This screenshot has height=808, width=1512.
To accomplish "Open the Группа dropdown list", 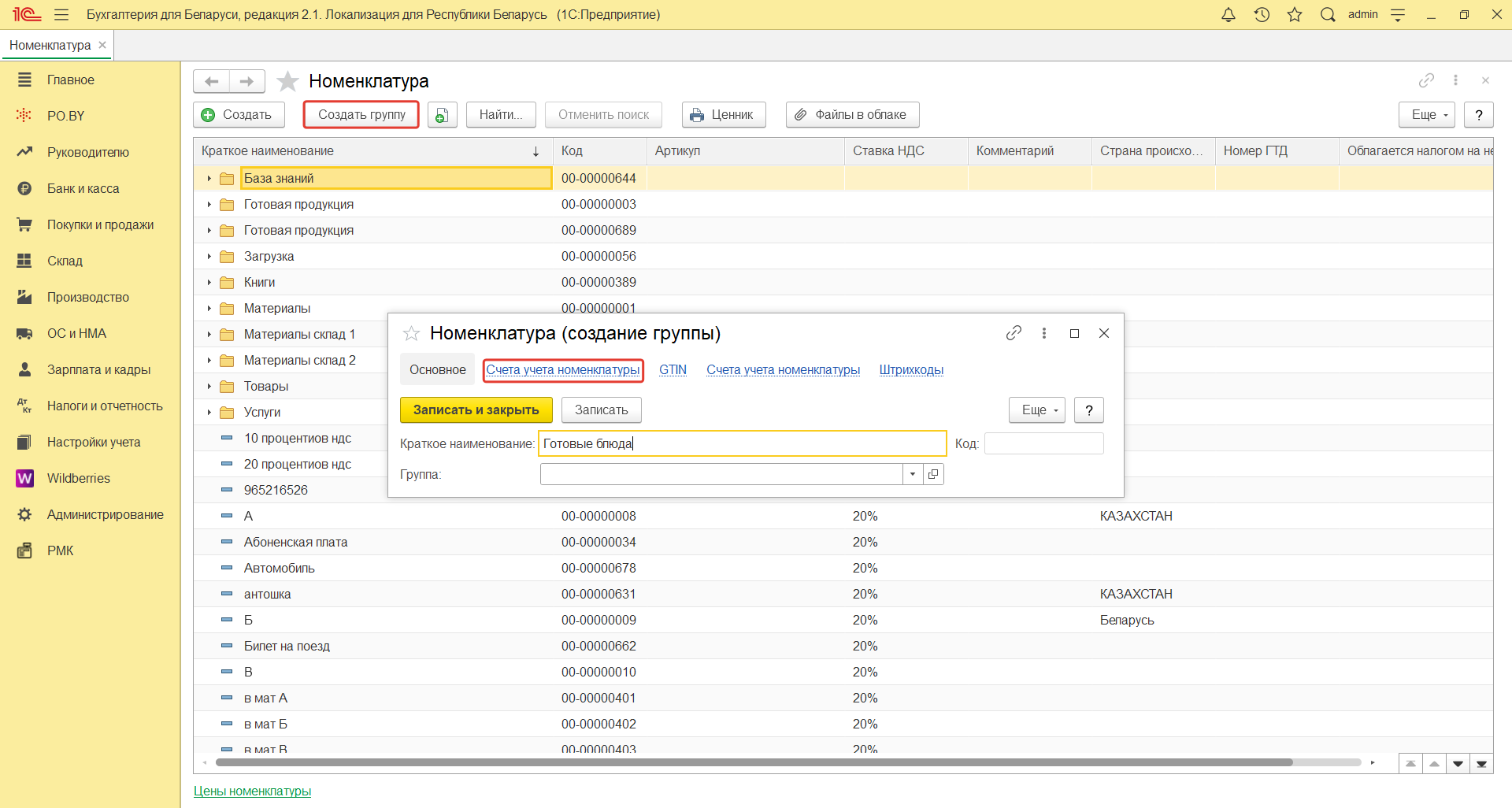I will pos(913,474).
